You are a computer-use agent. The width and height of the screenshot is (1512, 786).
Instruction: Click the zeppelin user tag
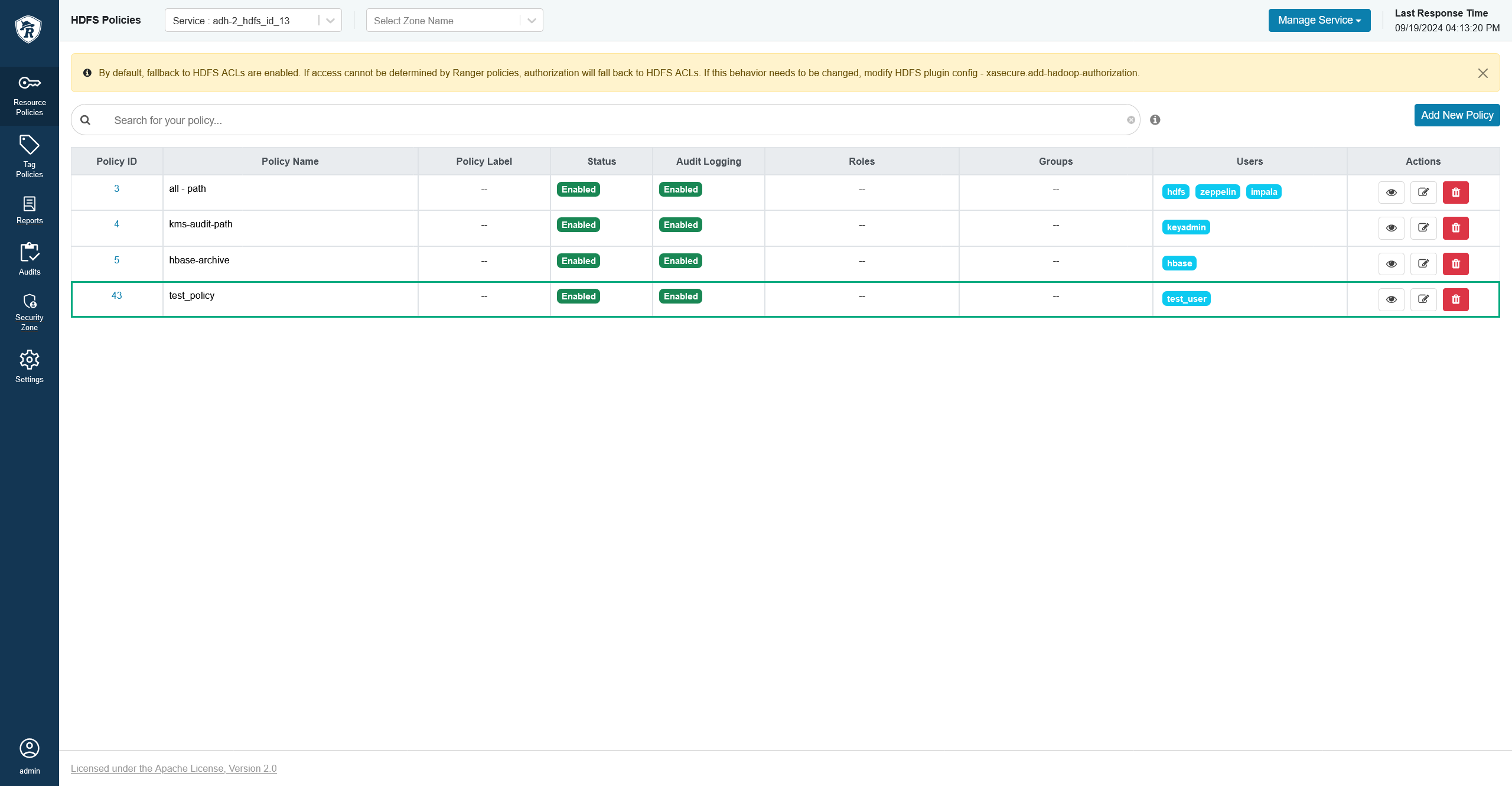(x=1217, y=192)
